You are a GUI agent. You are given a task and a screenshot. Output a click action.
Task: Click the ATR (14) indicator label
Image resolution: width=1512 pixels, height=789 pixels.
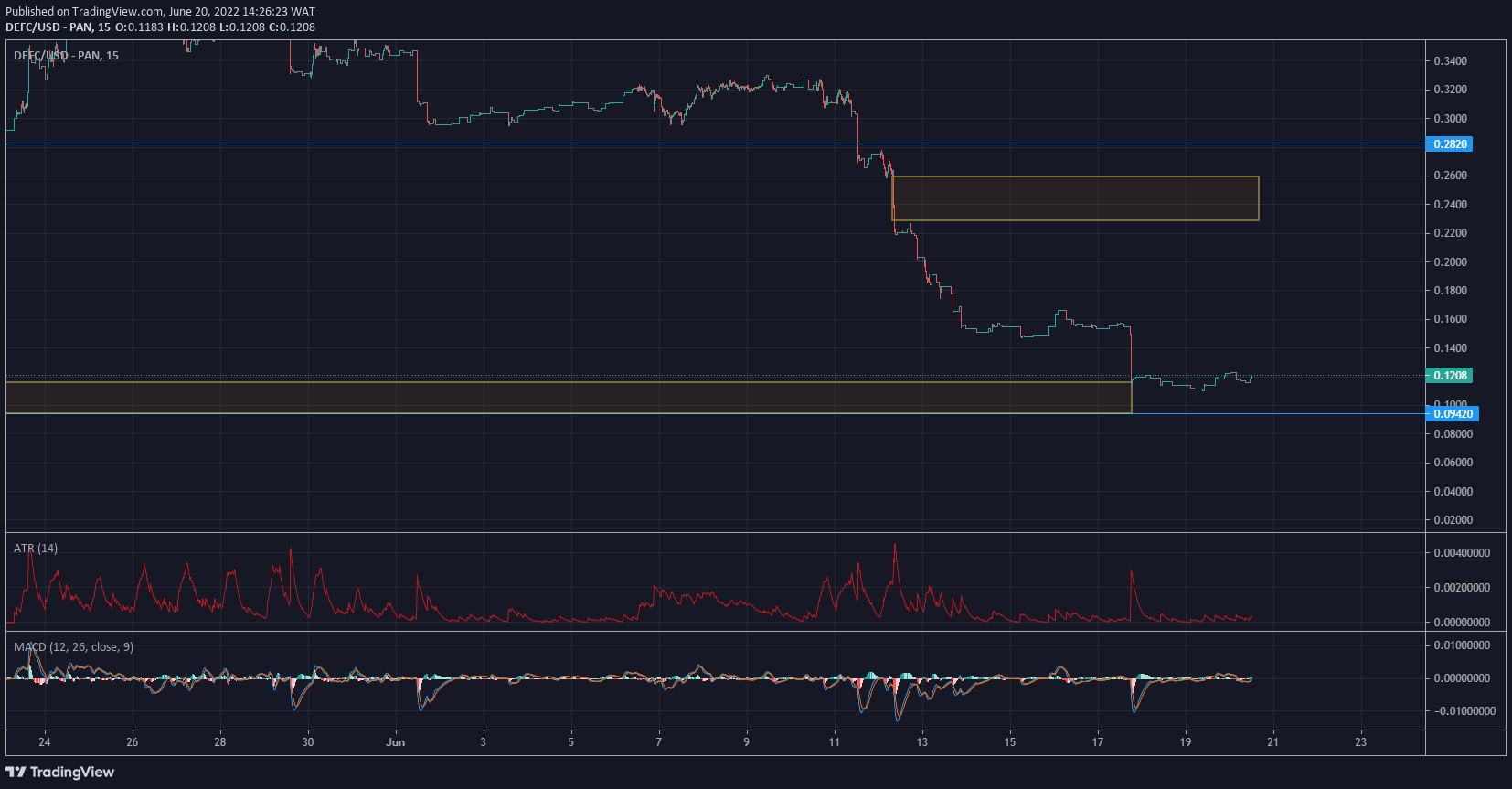[36, 549]
